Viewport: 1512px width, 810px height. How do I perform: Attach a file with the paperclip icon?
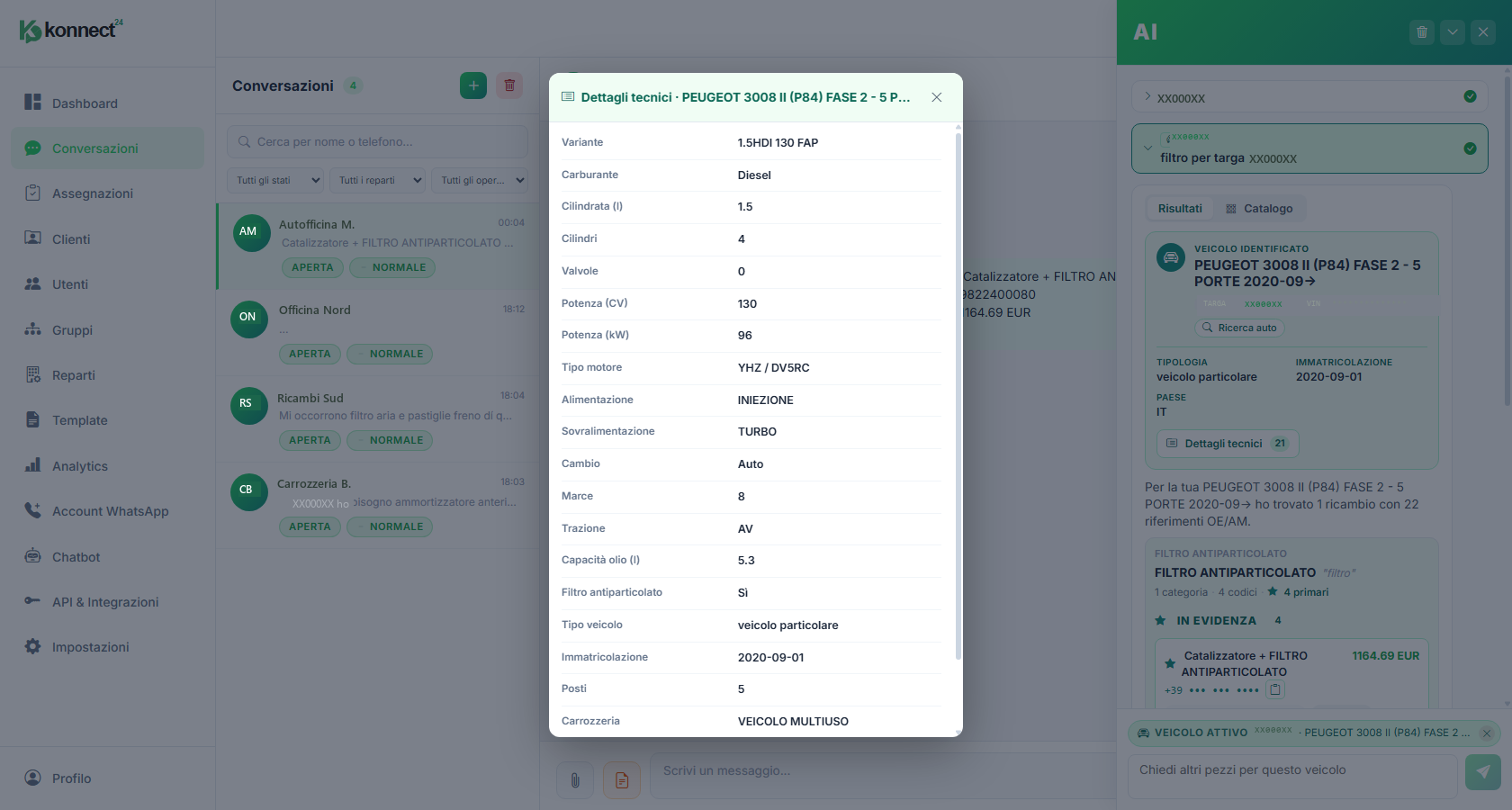click(x=575, y=780)
